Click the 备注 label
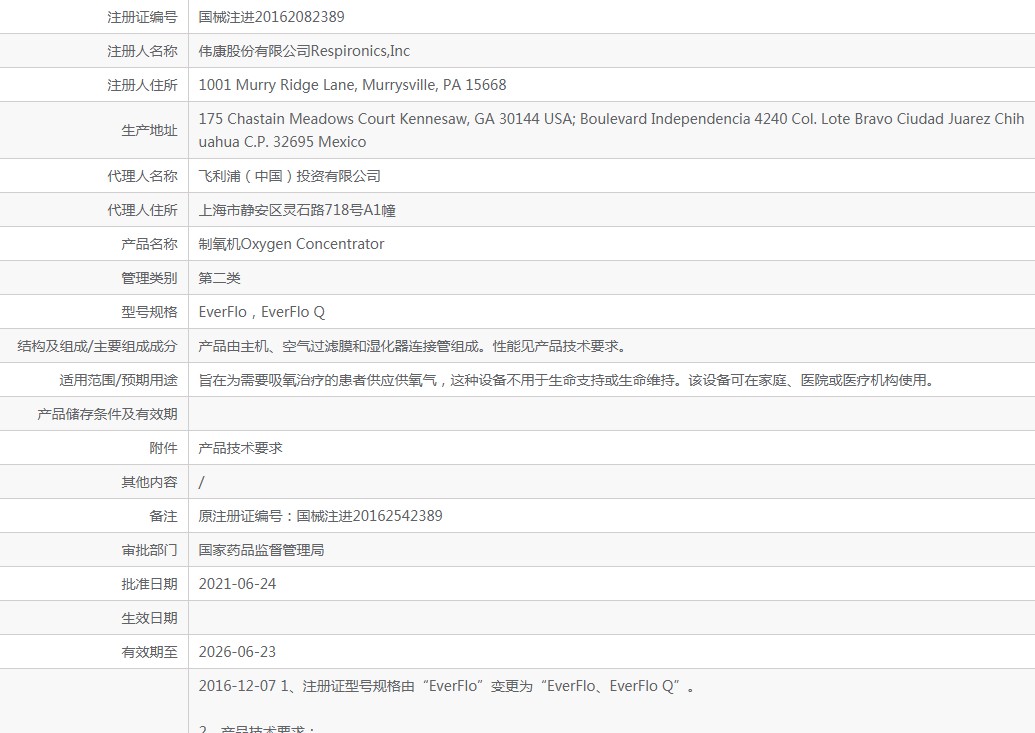This screenshot has height=733, width=1035. [x=164, y=516]
